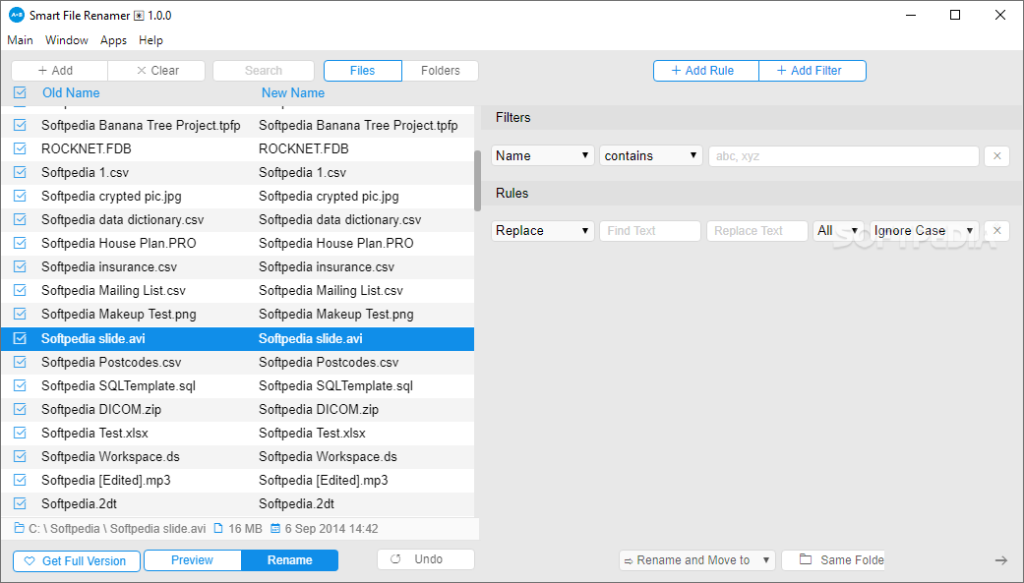
Task: Open the Apps menu
Action: (x=113, y=40)
